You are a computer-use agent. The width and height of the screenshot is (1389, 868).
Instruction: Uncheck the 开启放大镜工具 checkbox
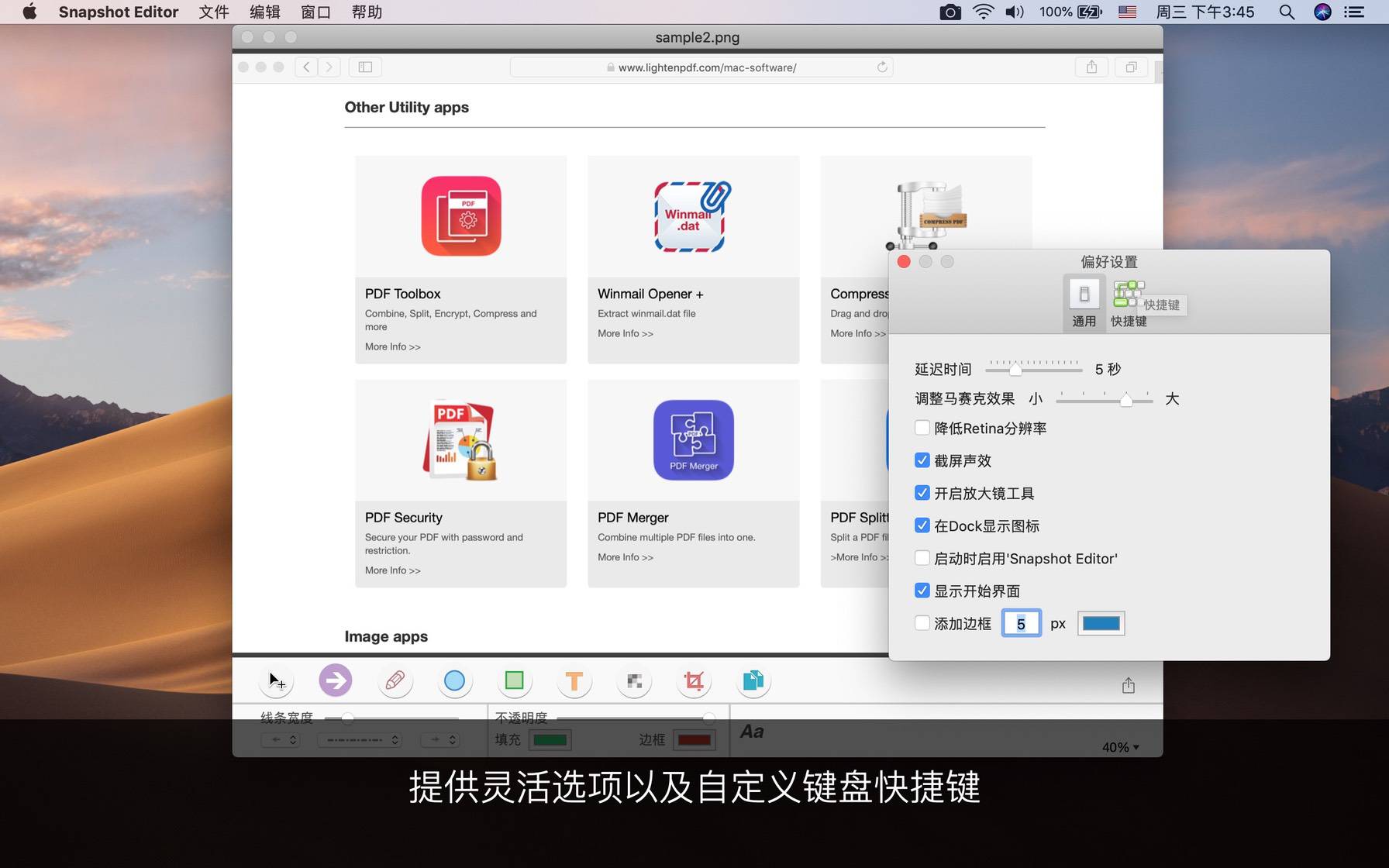coord(922,493)
